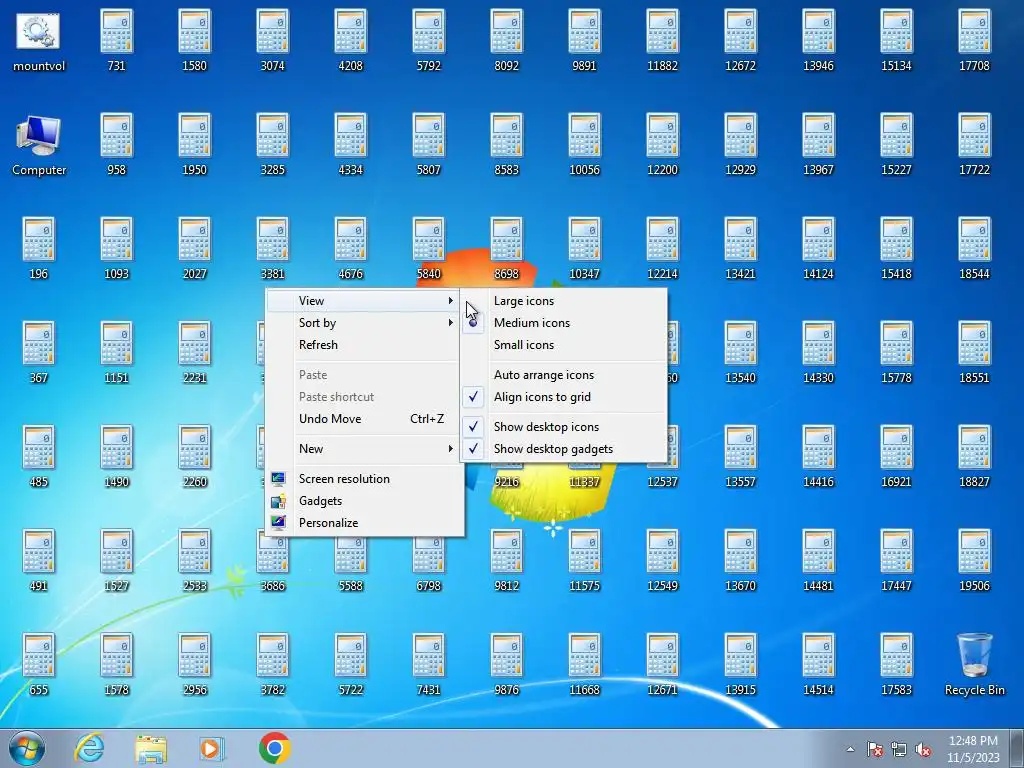Select the mountvol desktop icon
Viewport: 1024px width, 768px height.
(39, 40)
